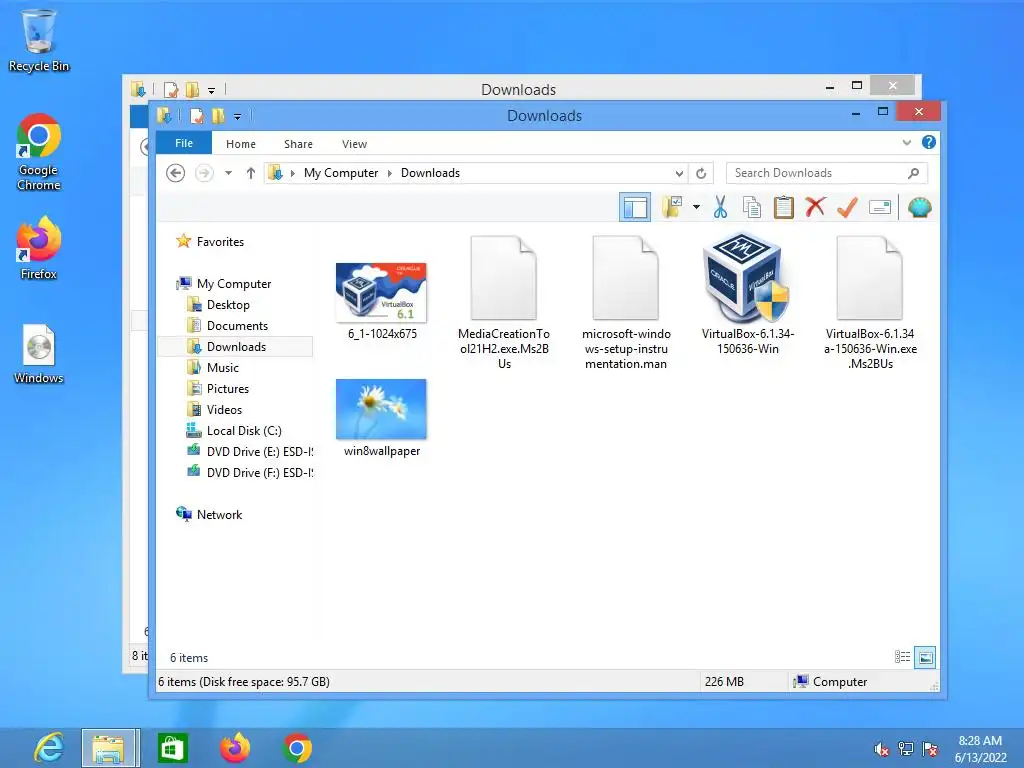Select DVD Drive (E:) in navigation pane

click(259, 452)
